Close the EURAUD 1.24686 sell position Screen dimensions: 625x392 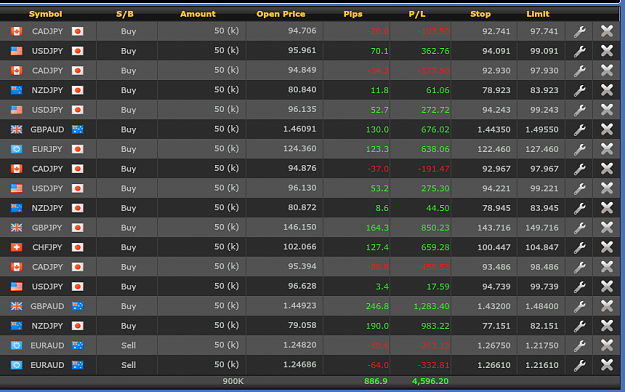[607, 365]
